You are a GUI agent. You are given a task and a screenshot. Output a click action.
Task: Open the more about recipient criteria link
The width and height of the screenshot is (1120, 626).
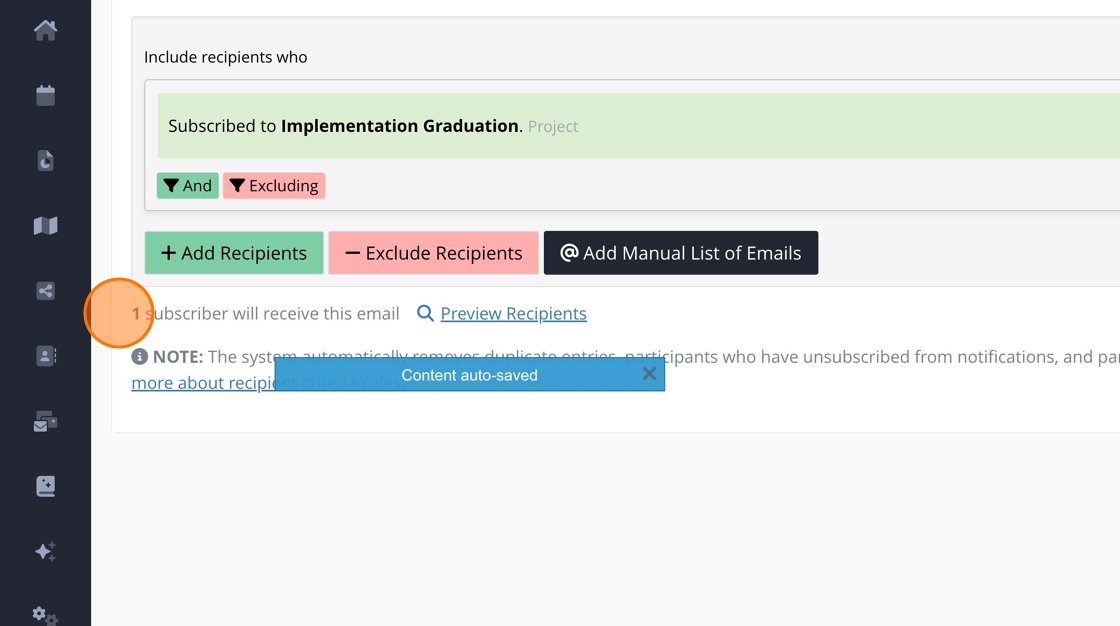(x=200, y=383)
